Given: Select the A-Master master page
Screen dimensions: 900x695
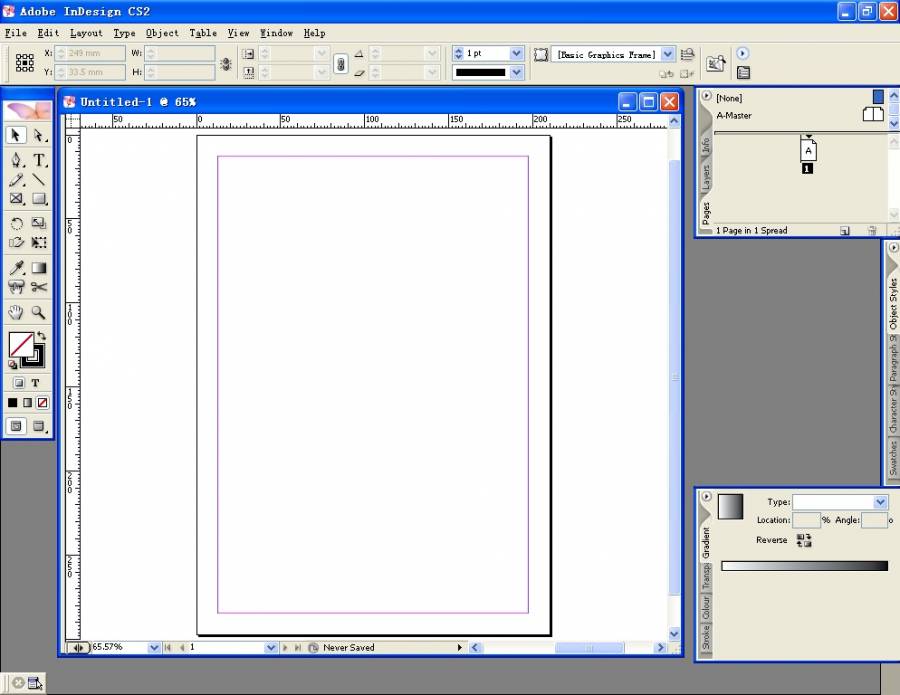Looking at the screenshot, I should [x=734, y=115].
